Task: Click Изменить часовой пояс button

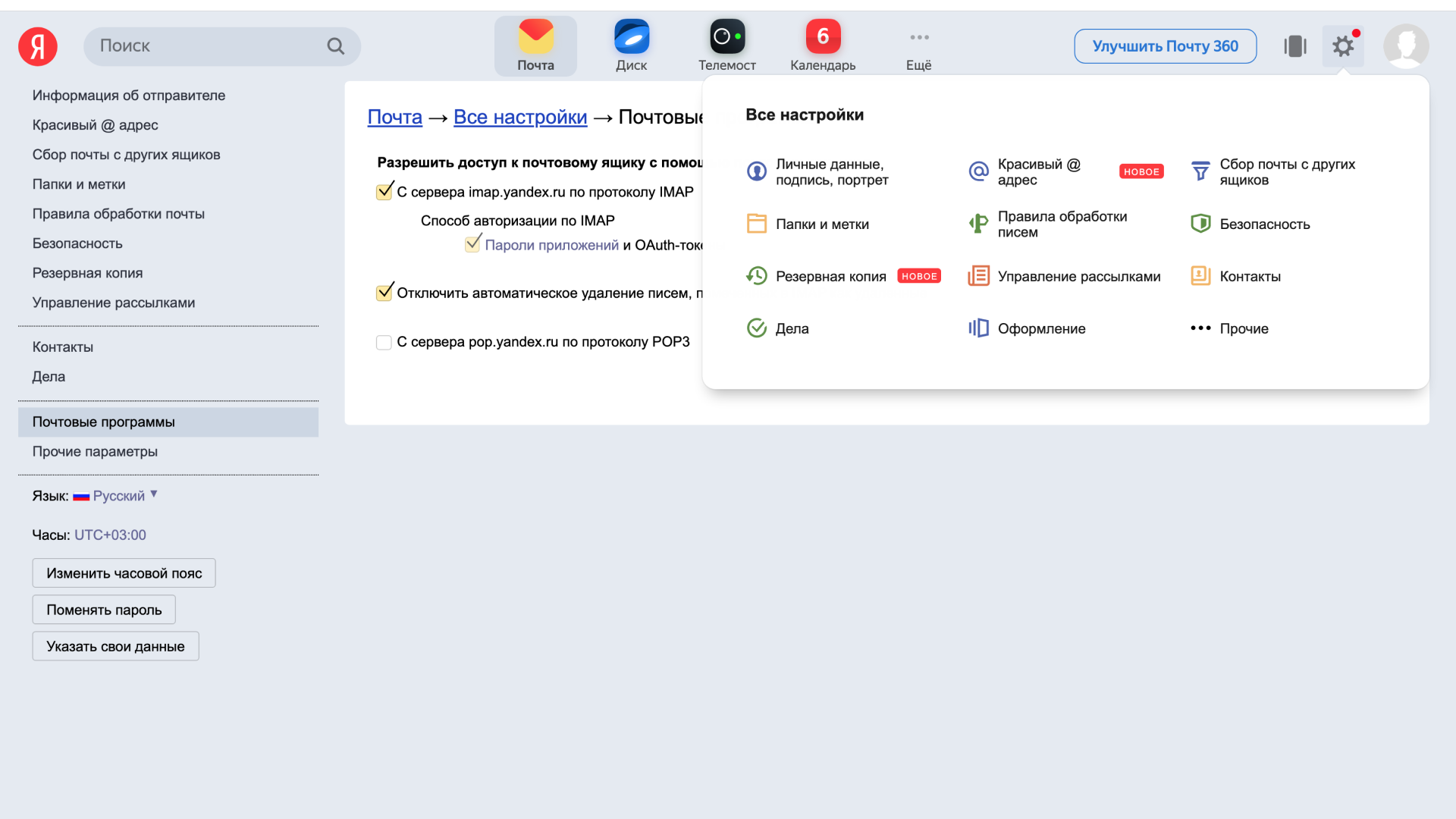Action: 124,573
